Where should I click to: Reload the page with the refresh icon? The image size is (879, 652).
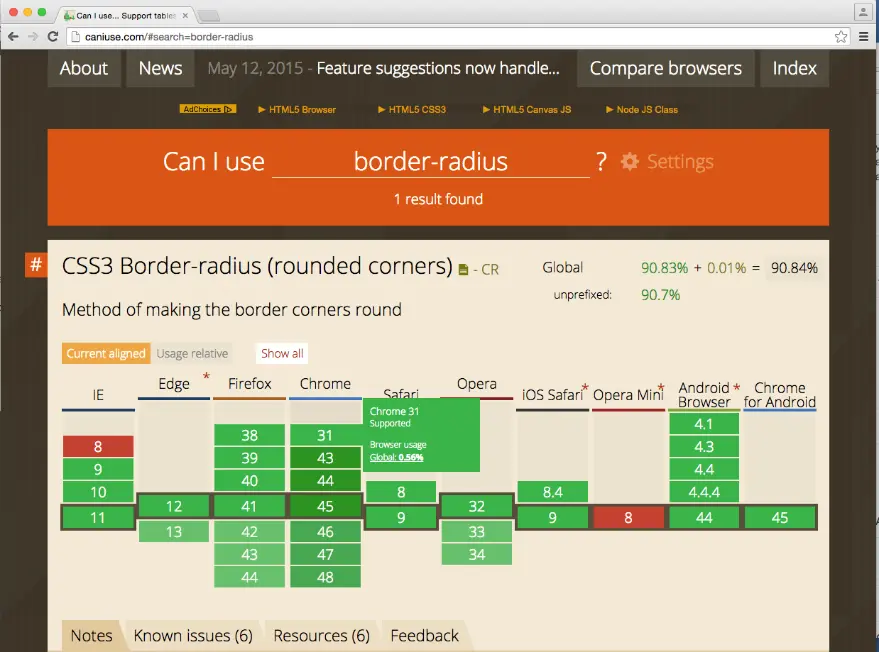coord(54,34)
